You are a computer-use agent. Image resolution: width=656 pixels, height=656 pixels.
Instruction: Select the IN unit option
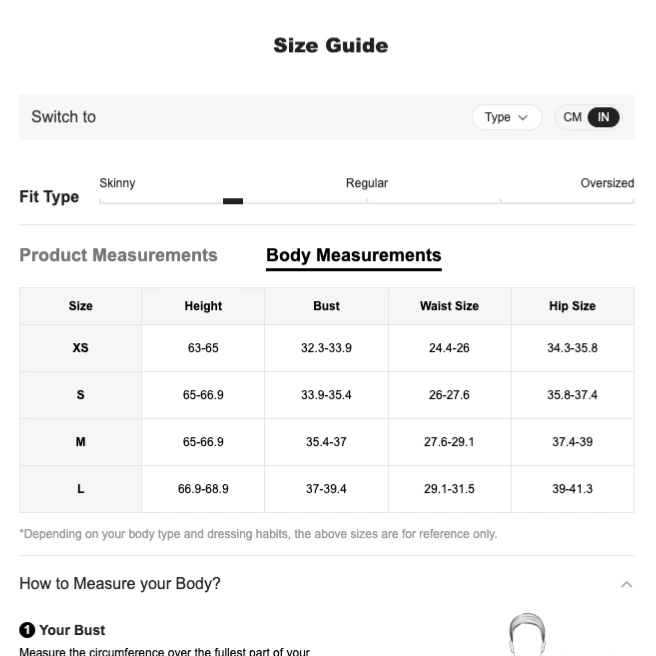tap(603, 117)
